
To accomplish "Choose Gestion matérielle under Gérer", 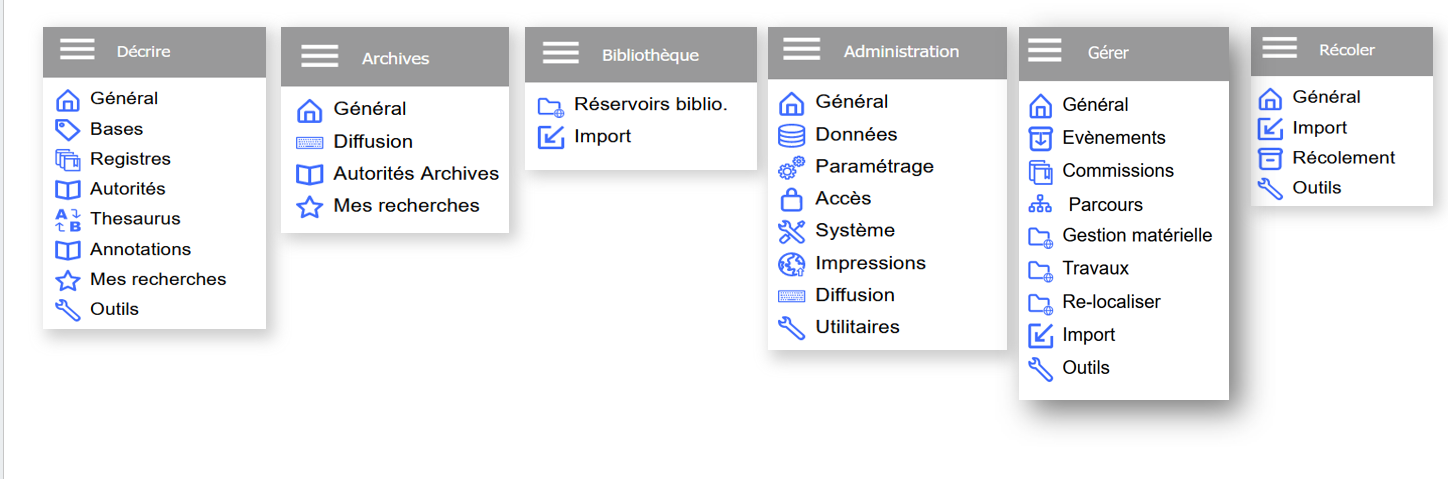I will tap(1137, 236).
